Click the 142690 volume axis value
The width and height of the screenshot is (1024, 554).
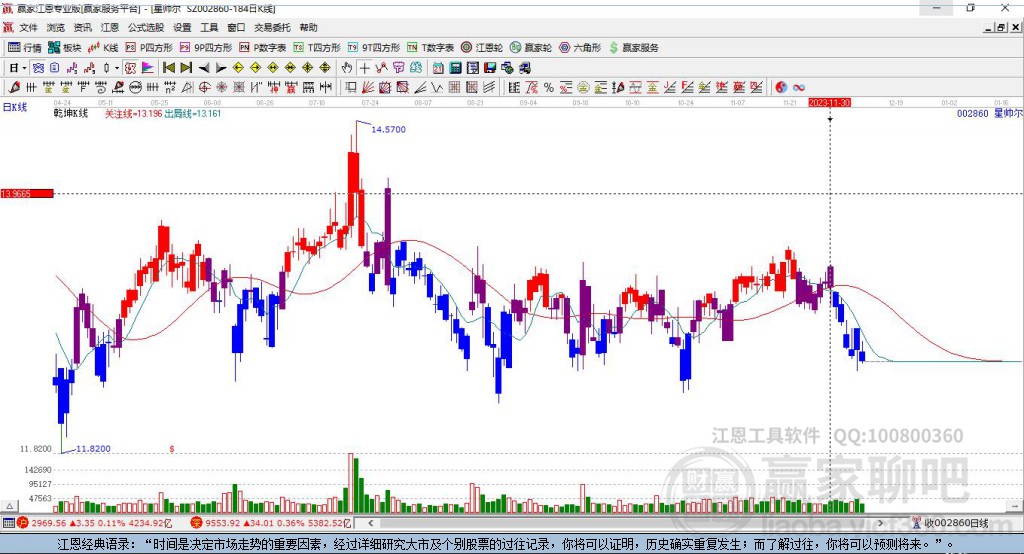[x=38, y=470]
